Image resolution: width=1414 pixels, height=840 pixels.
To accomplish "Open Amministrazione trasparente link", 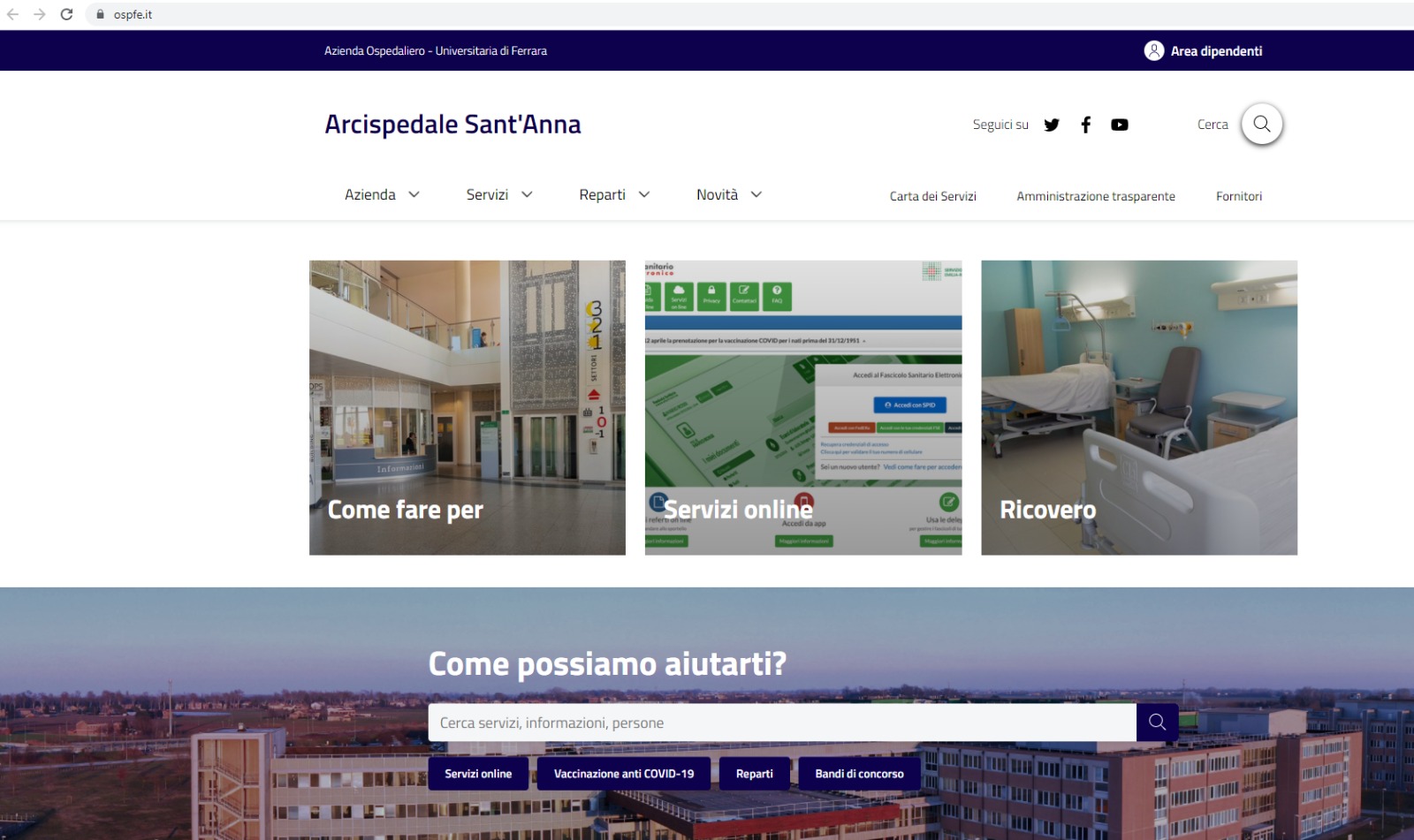I will [1096, 196].
